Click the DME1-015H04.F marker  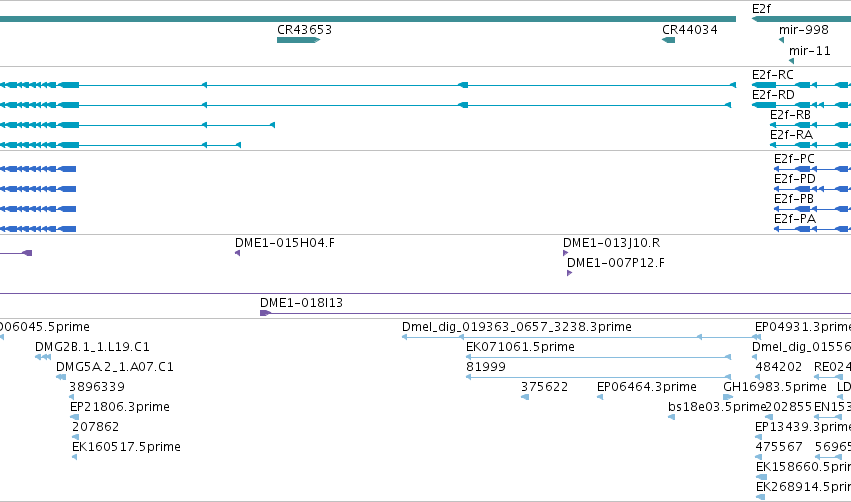[x=238, y=253]
